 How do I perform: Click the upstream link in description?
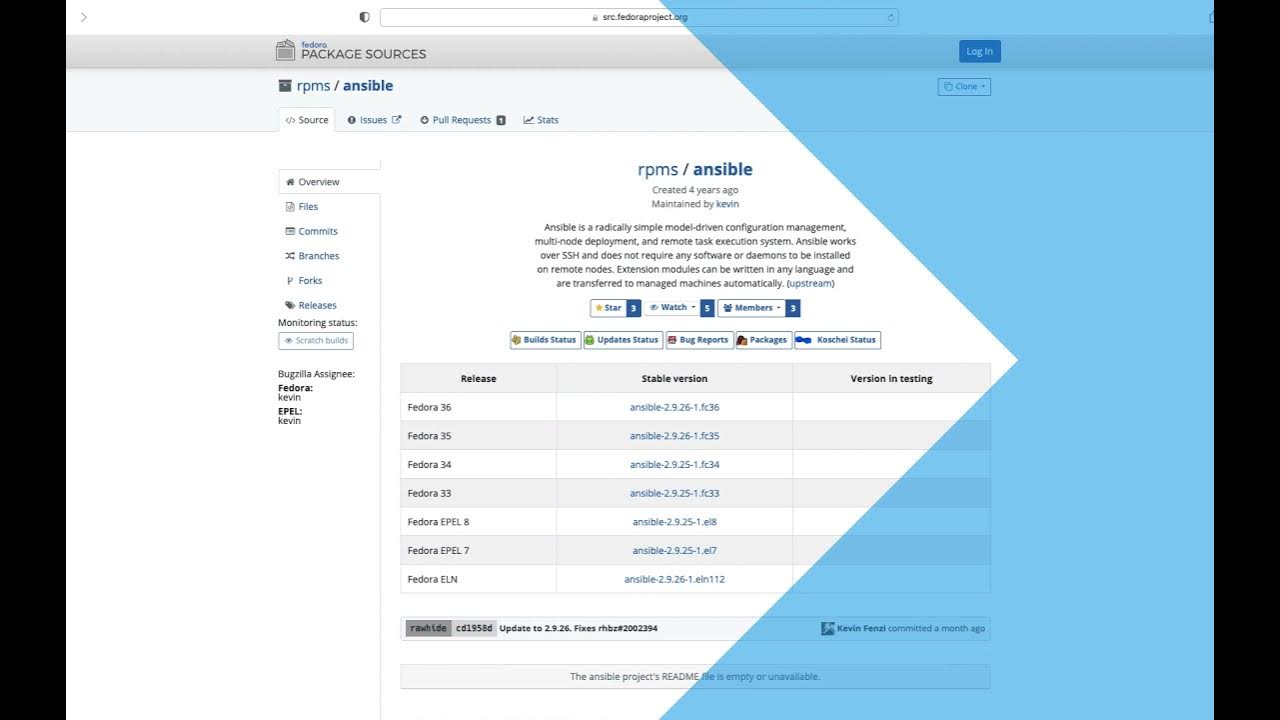coord(811,284)
